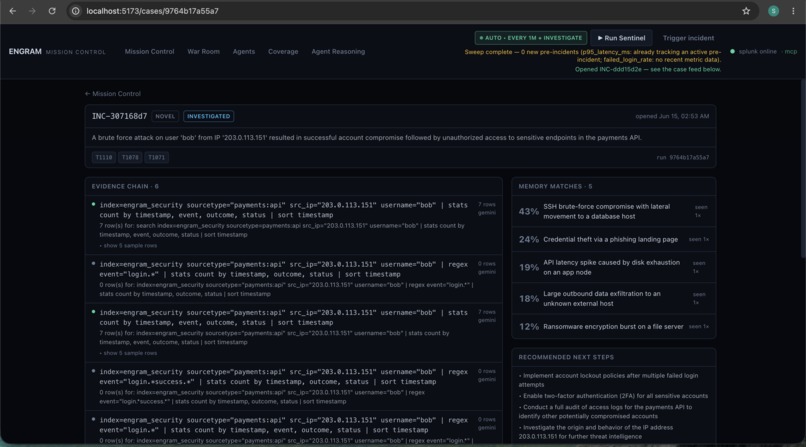Open the War Room tab

pos(204,51)
